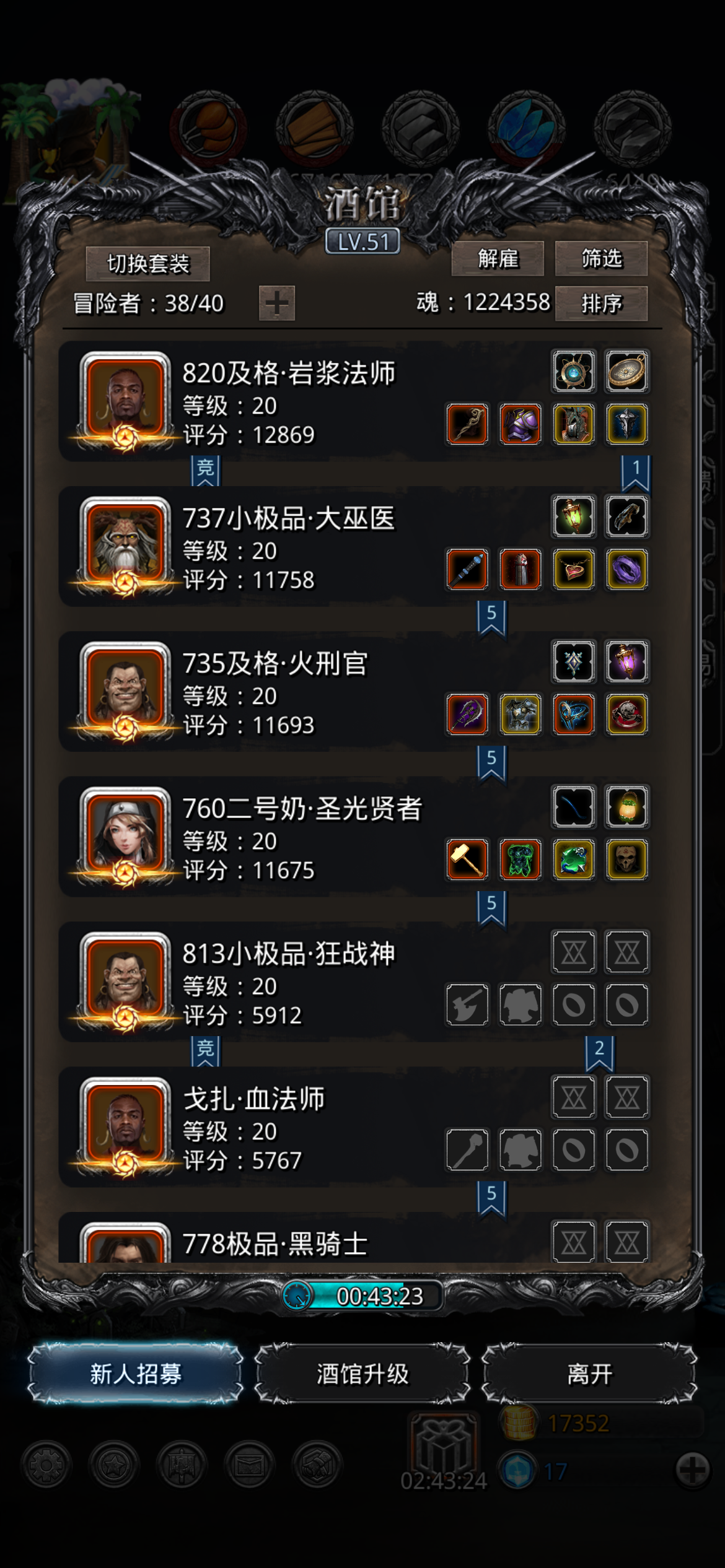Tap team flag 5 under 大巫医

pos(491,618)
